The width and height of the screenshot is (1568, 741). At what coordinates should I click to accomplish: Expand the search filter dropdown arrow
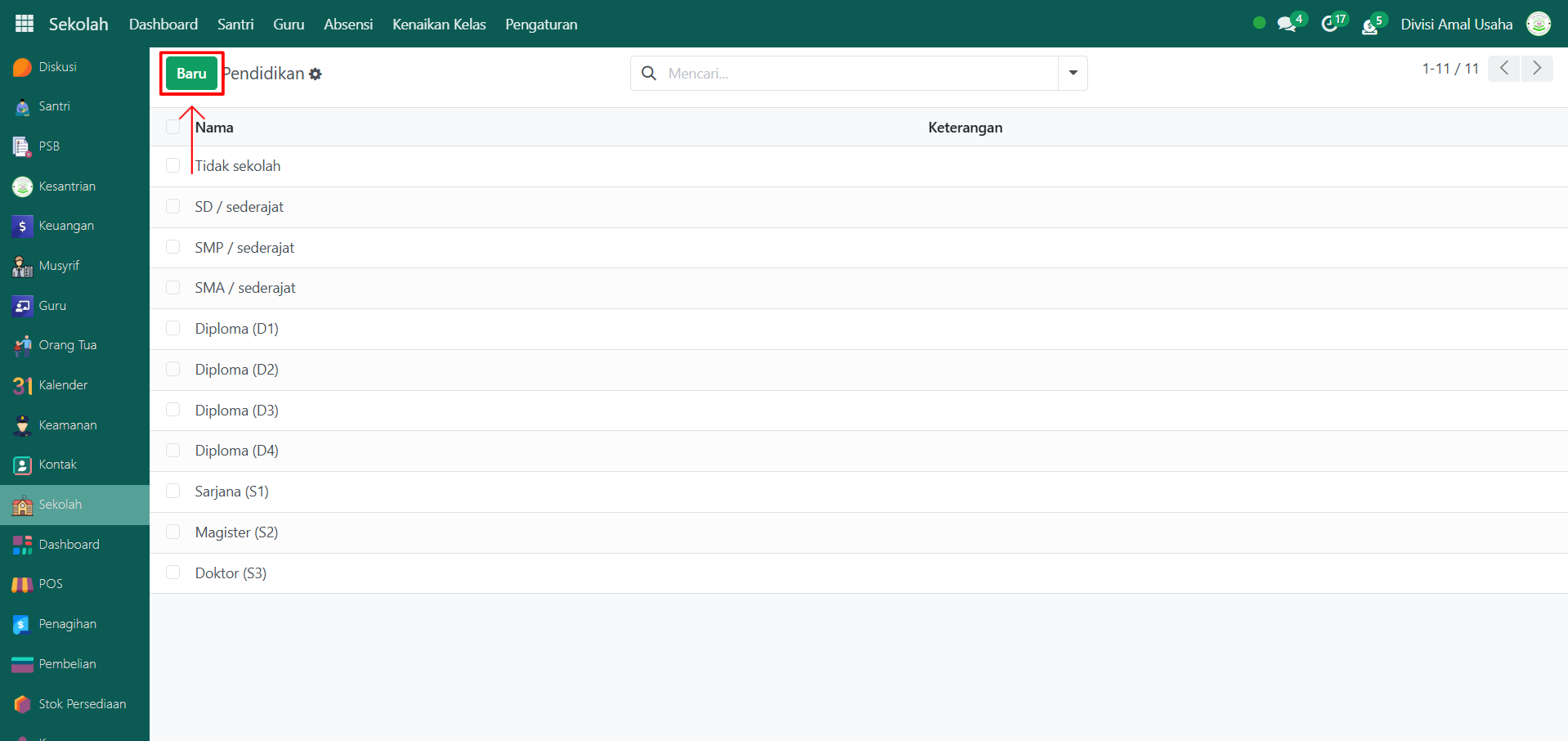point(1073,73)
